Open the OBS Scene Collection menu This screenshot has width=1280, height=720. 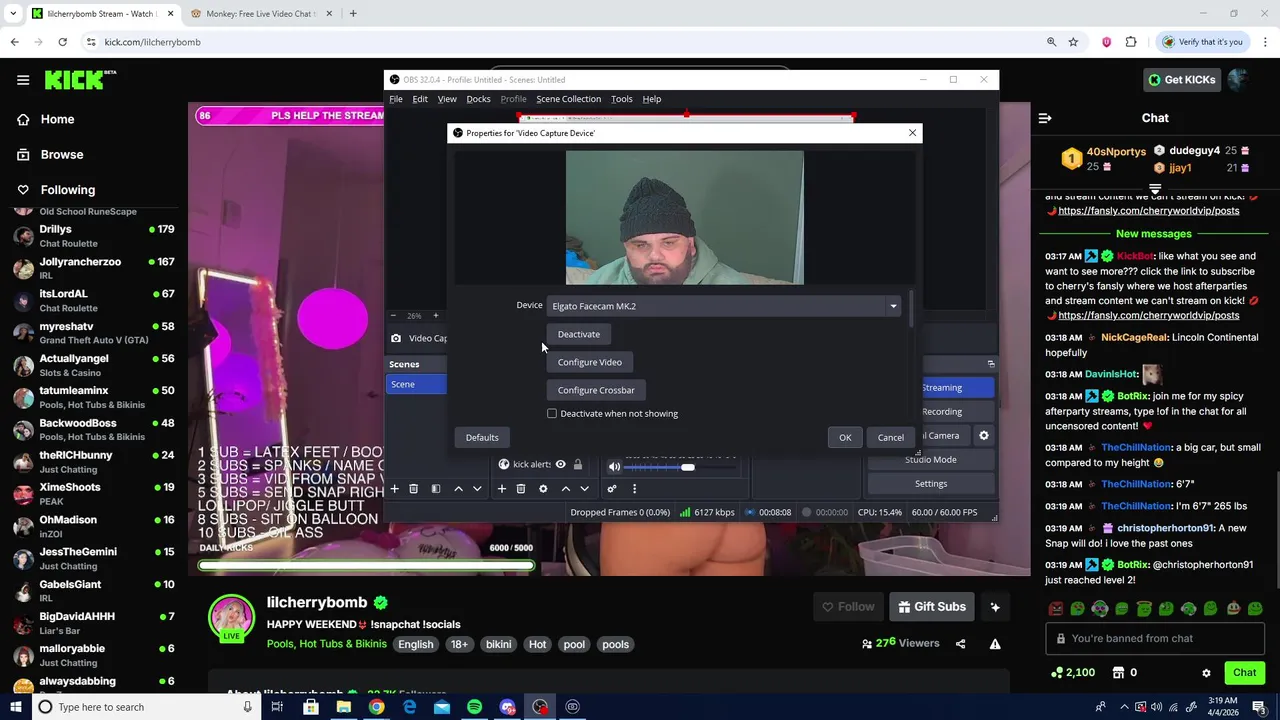[x=568, y=99]
